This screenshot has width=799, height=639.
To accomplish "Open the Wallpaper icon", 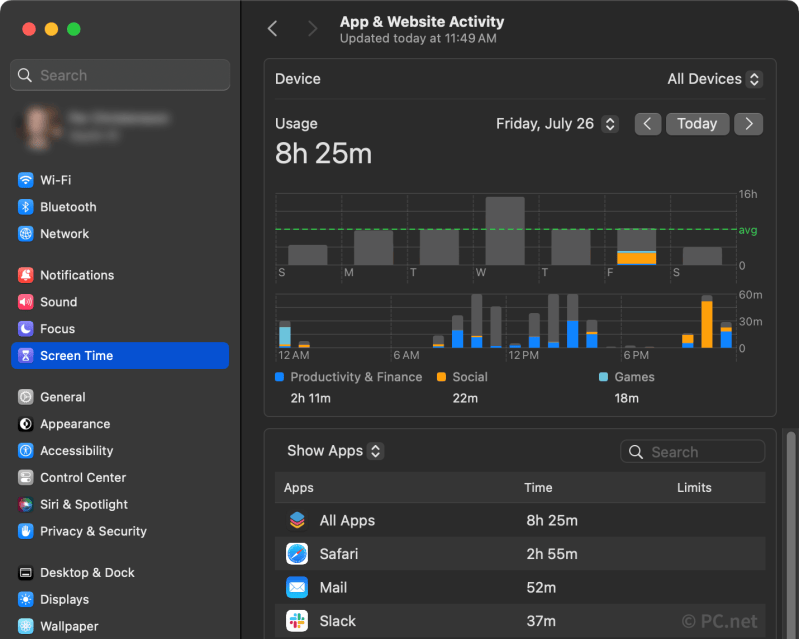I will (x=25, y=626).
